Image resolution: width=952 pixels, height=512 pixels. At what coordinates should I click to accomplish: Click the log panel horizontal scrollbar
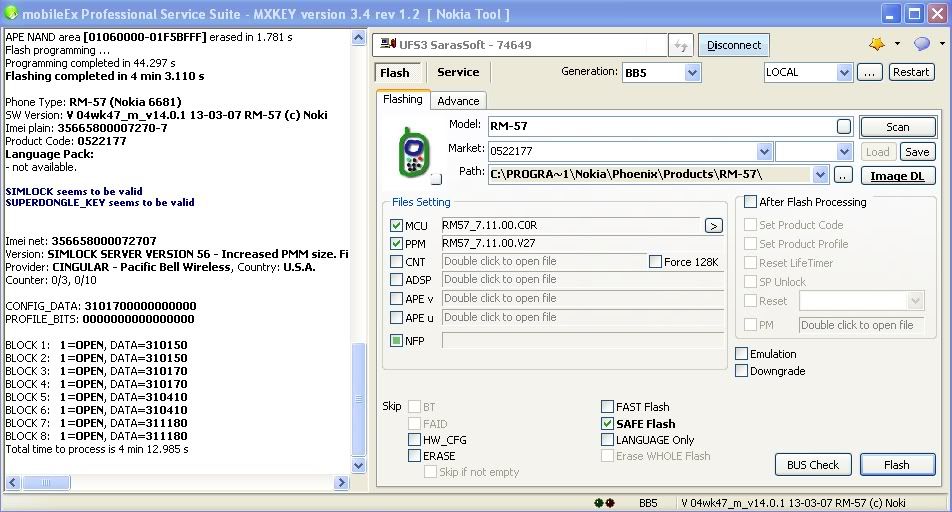180,483
